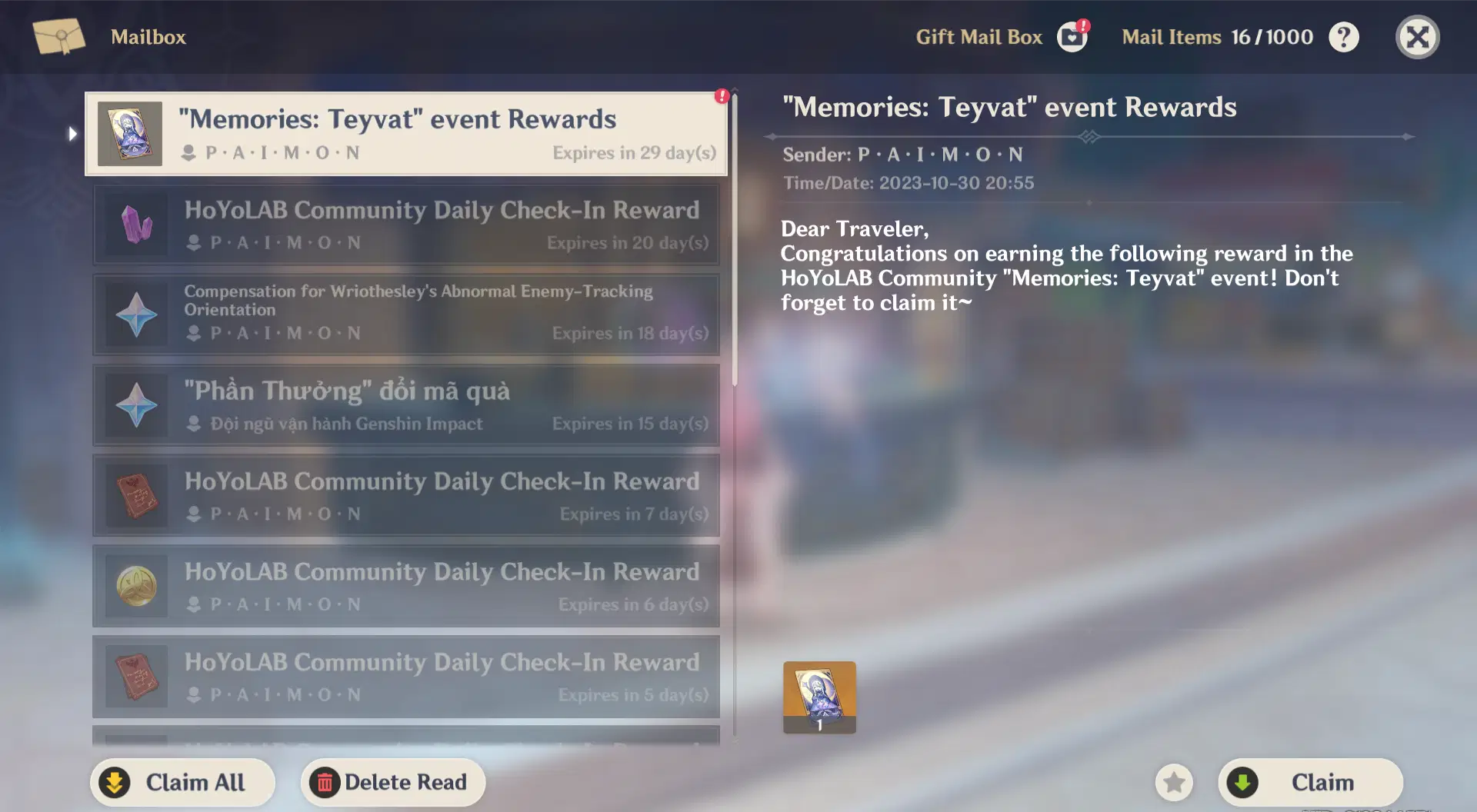Click the mail list scrollbar
This screenshot has height=812, width=1477.
pos(735,238)
